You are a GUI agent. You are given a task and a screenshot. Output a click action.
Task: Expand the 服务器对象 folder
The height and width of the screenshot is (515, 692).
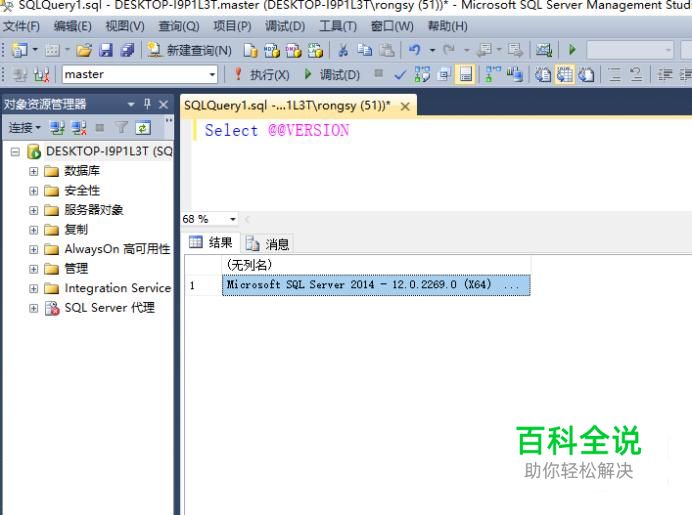pyautogui.click(x=34, y=210)
